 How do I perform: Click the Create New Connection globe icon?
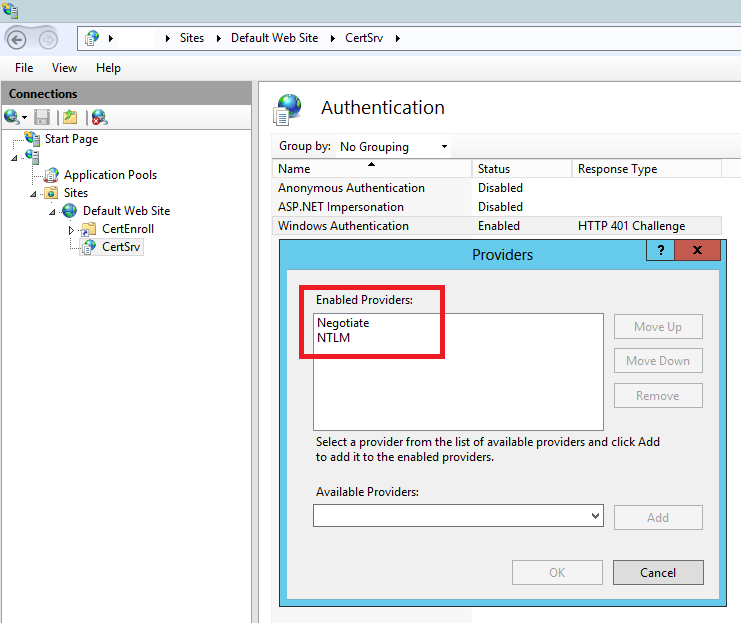point(12,117)
